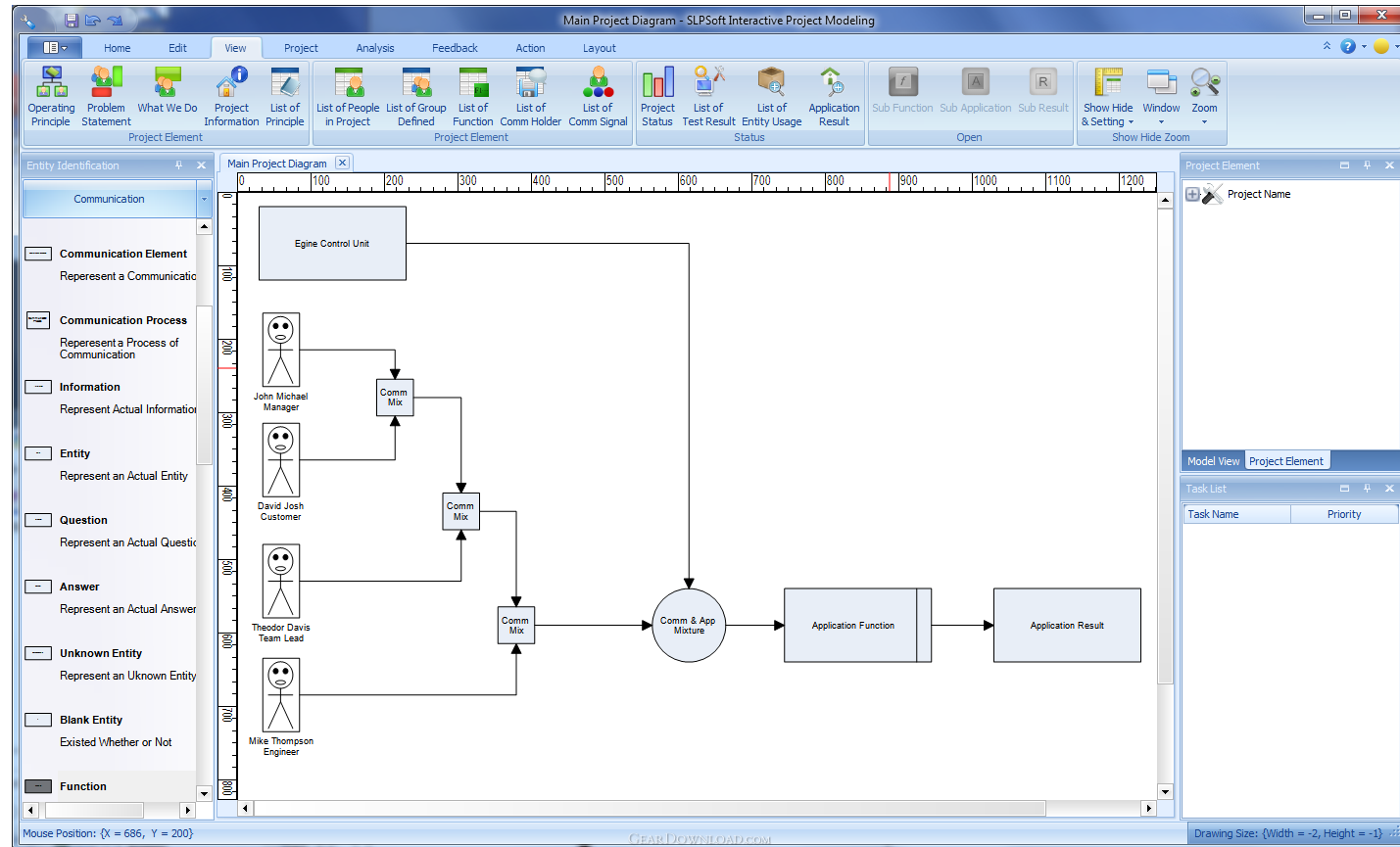Pin the Project Element panel
This screenshot has height=847, width=1400.
(x=1367, y=165)
